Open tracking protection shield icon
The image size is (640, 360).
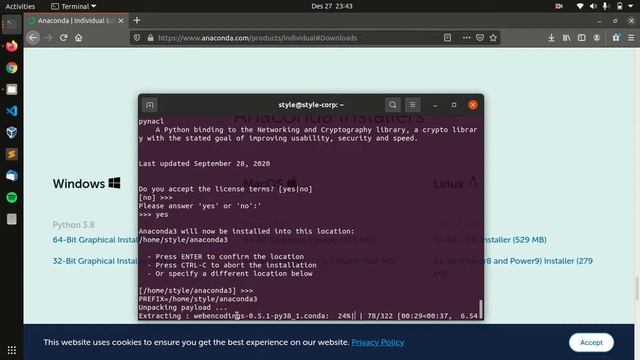137,38
